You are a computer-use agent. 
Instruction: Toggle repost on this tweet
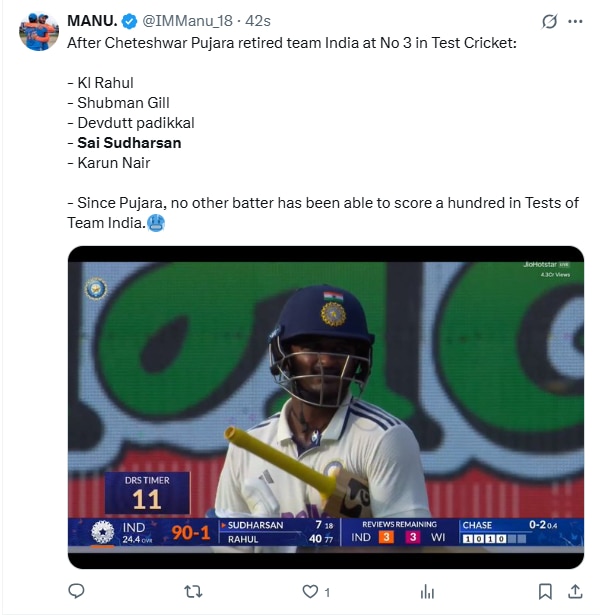click(x=193, y=591)
